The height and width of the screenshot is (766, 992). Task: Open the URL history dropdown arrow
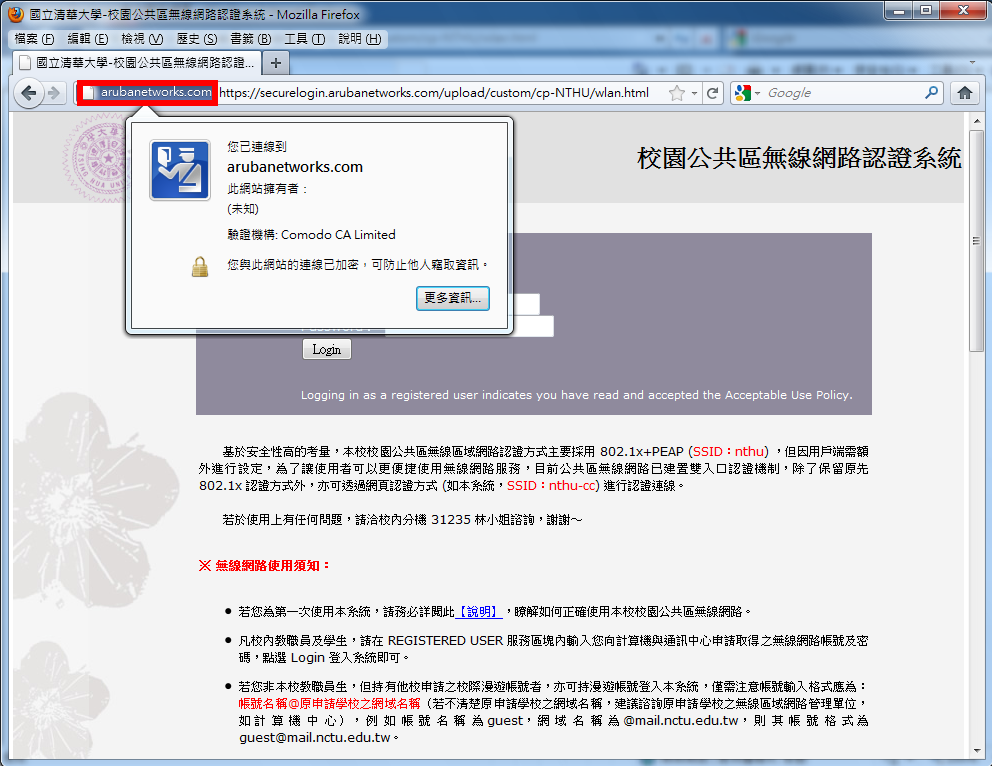point(694,93)
